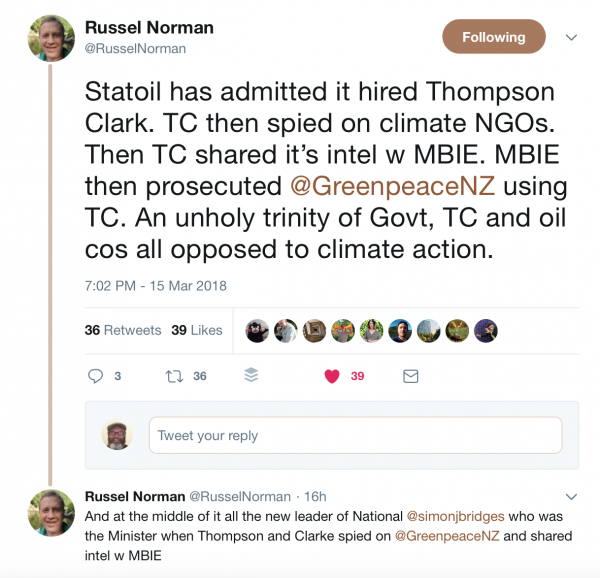Image resolution: width=600 pixels, height=578 pixels.
Task: Open the @RusselNorman handle under the name
Action: coord(138,48)
